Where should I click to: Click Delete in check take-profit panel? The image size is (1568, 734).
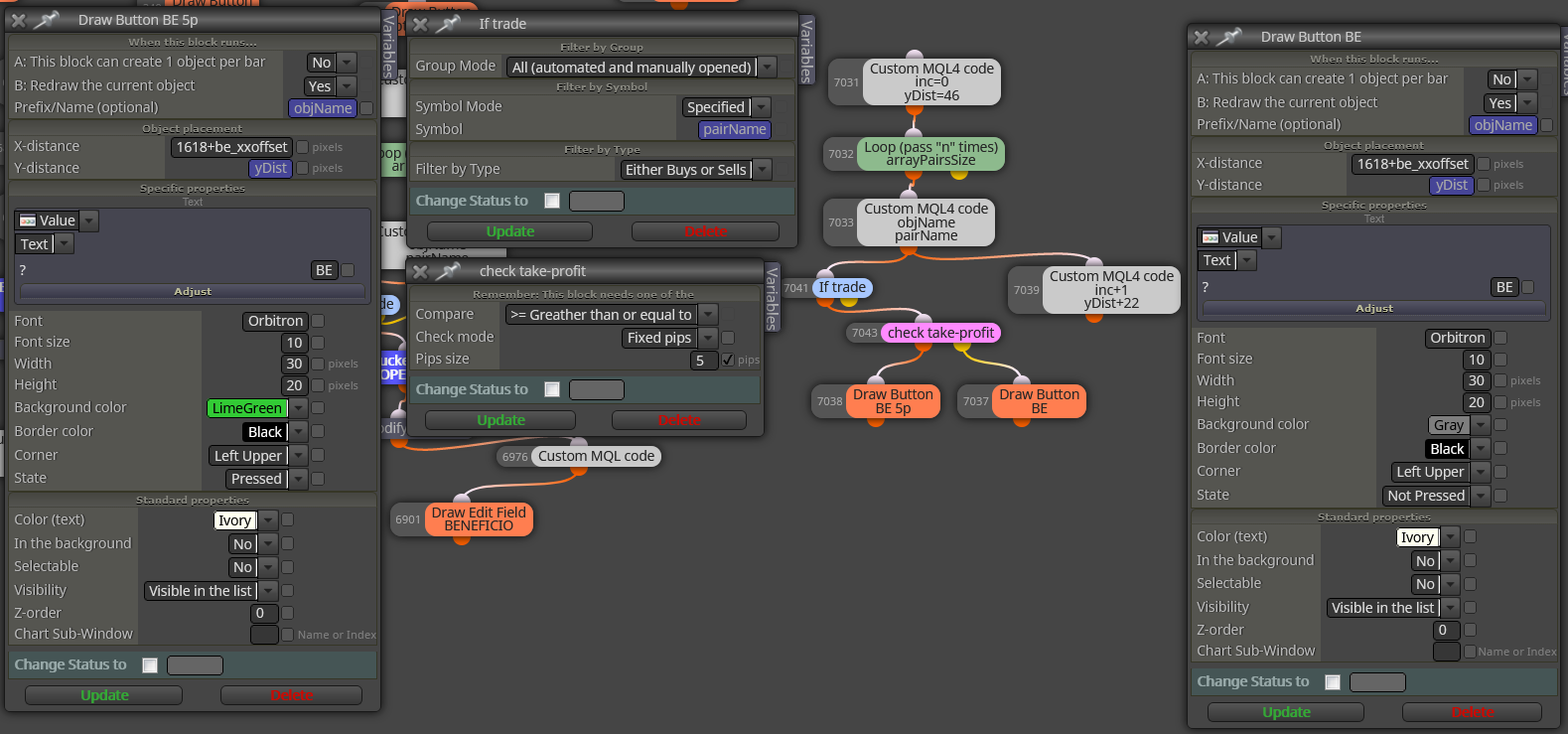(679, 420)
